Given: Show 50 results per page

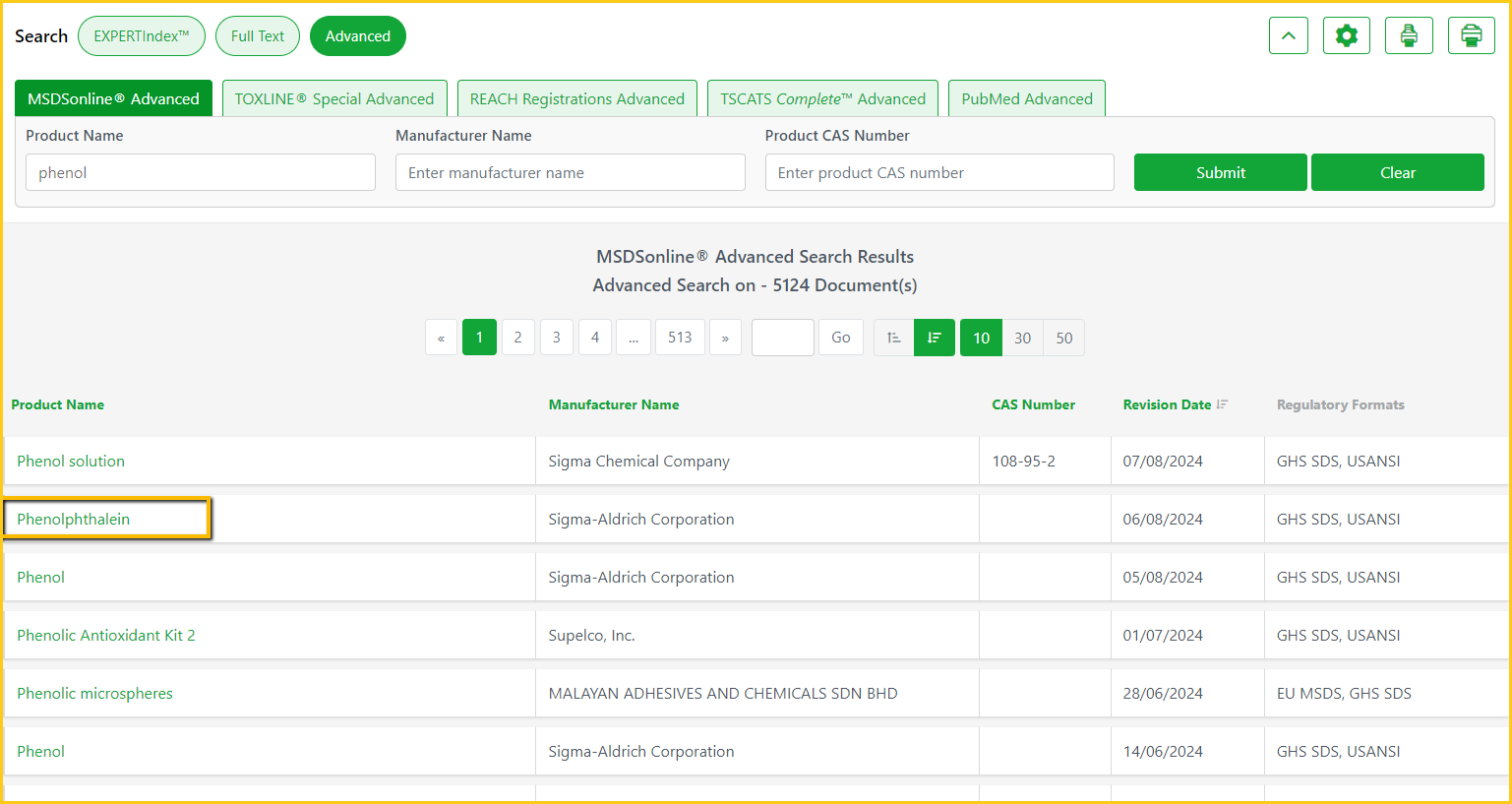Looking at the screenshot, I should pyautogui.click(x=1063, y=338).
